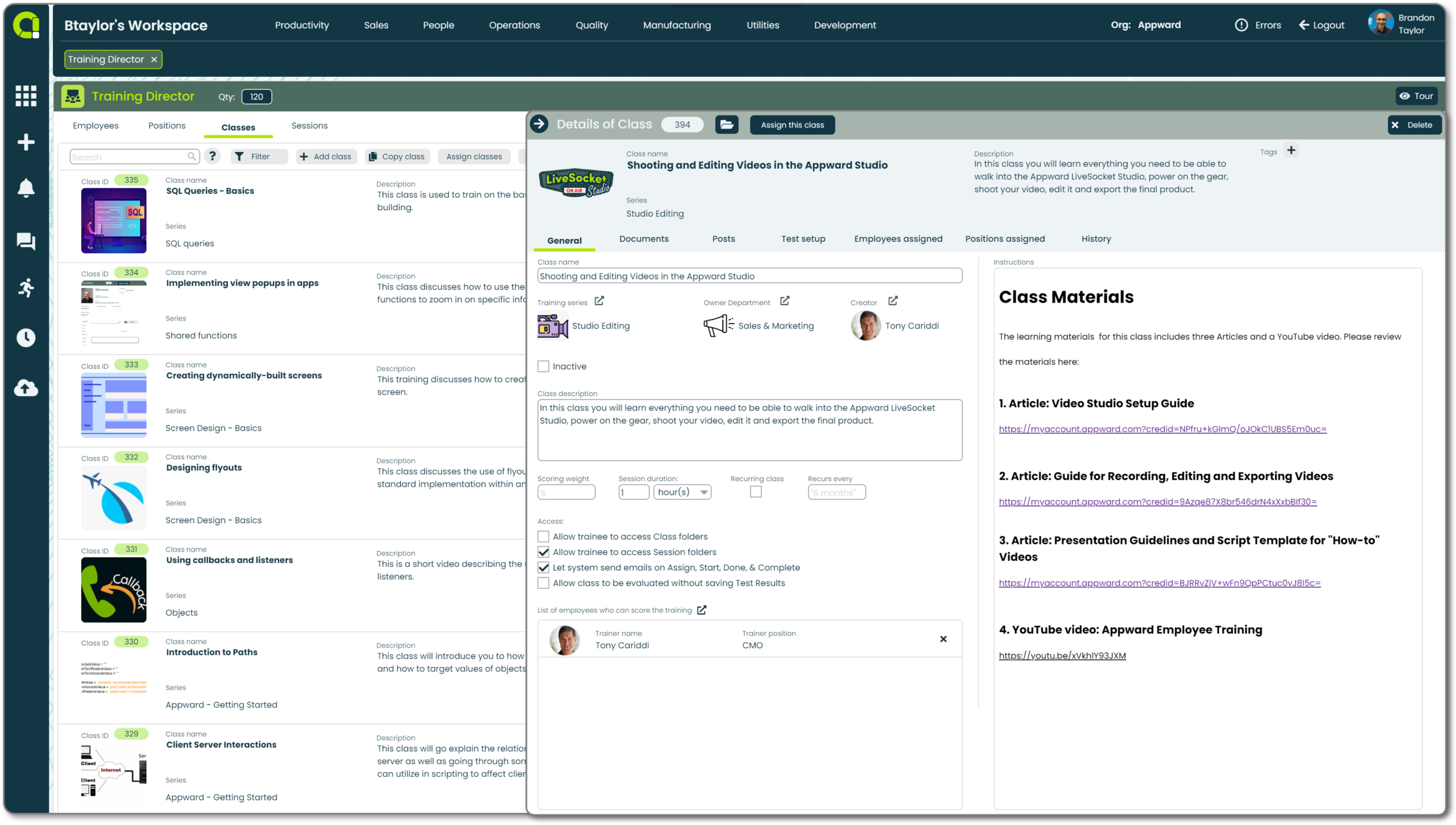Open Video Studio Setup Guide article link

click(1163, 429)
